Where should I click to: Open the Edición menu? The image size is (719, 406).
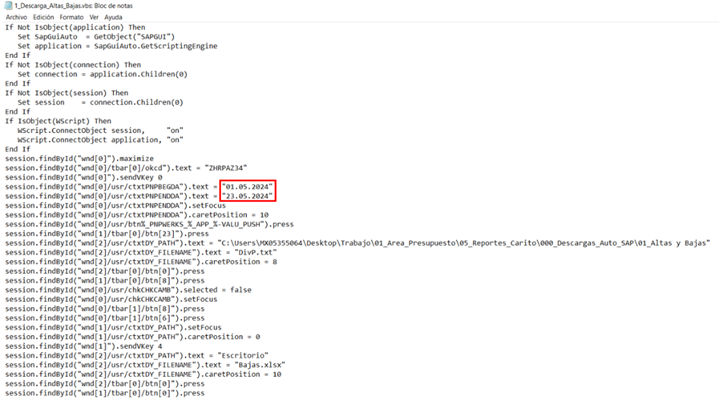[44, 18]
